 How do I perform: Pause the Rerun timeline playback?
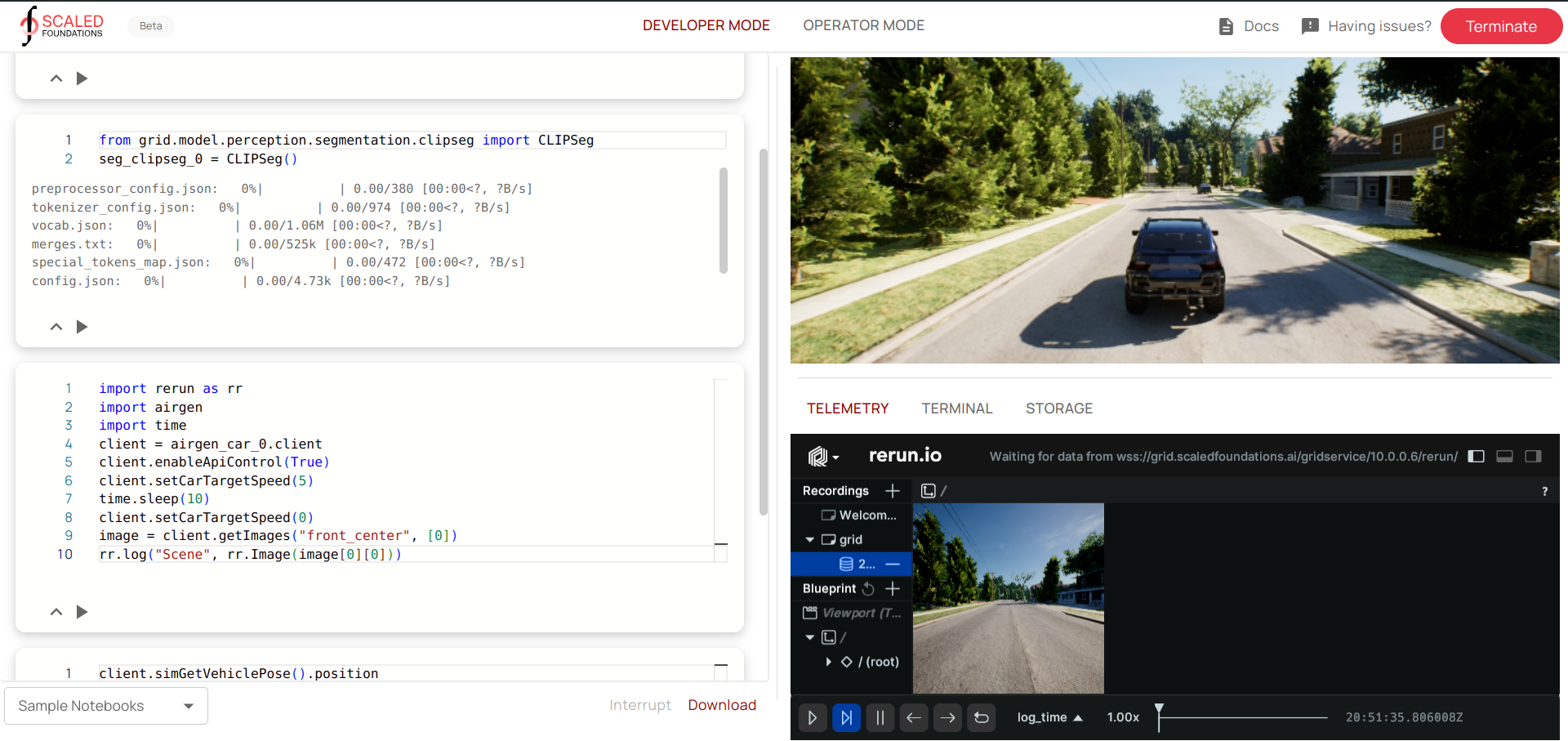pyautogui.click(x=880, y=717)
